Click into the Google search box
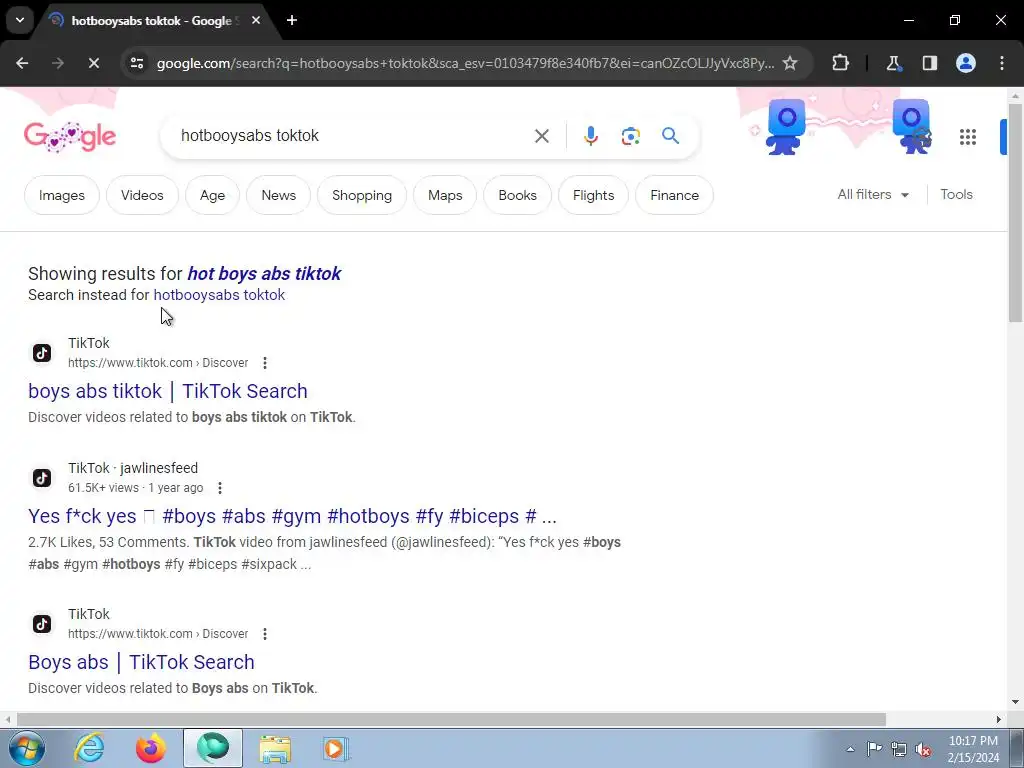This screenshot has height=768, width=1024. pos(353,136)
